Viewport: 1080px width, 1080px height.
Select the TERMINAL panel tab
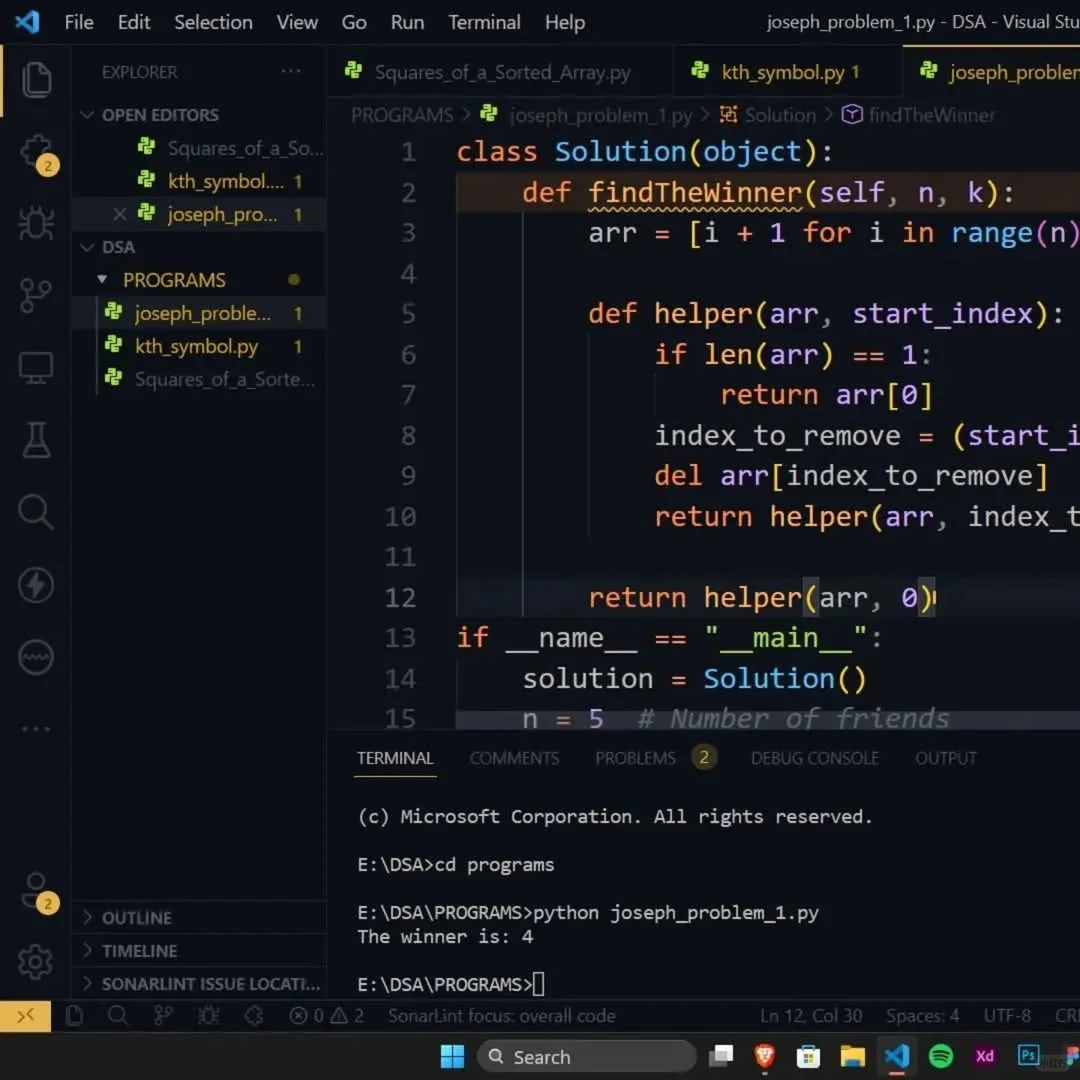395,758
